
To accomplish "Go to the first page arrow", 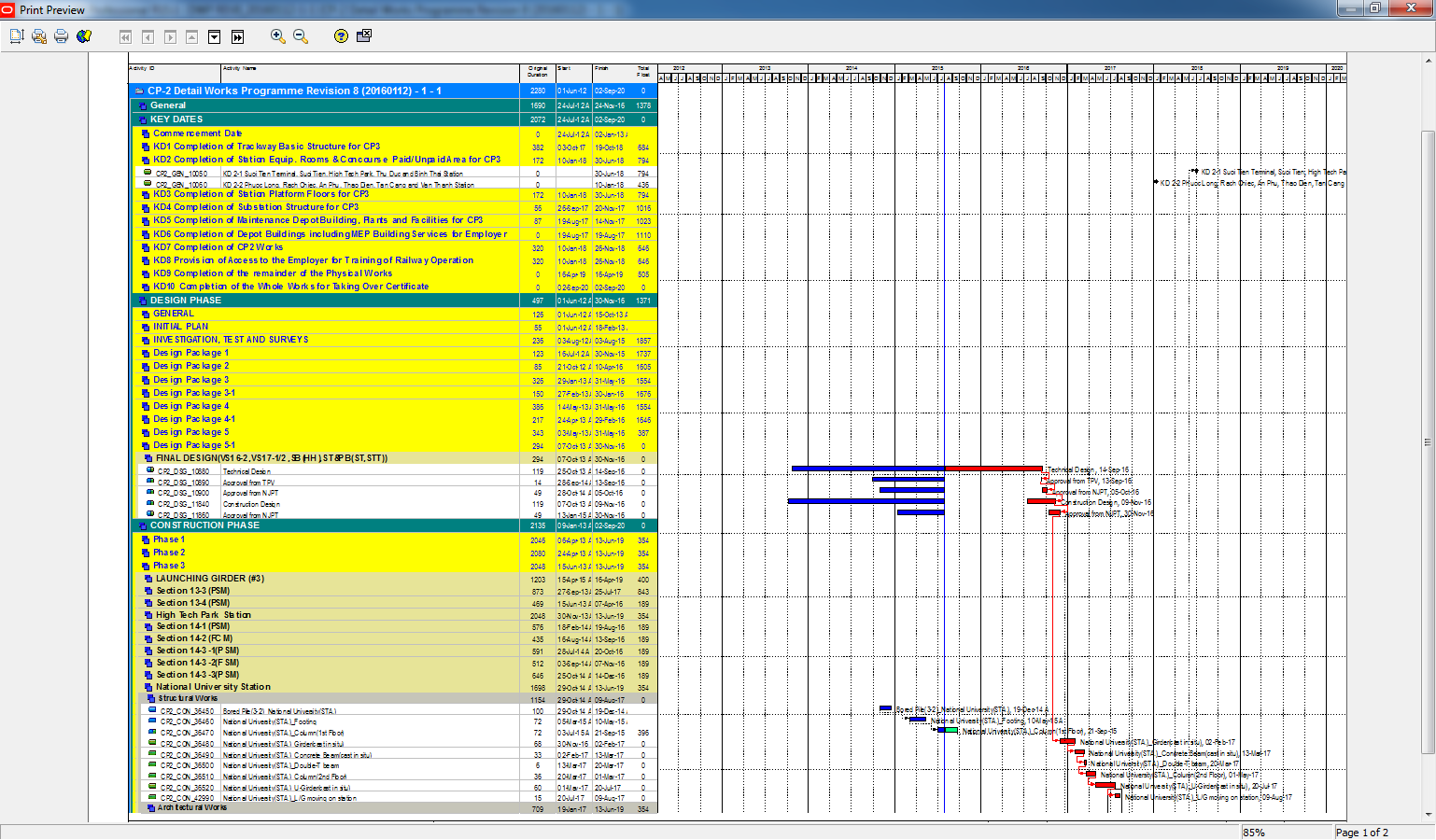I will (125, 37).
